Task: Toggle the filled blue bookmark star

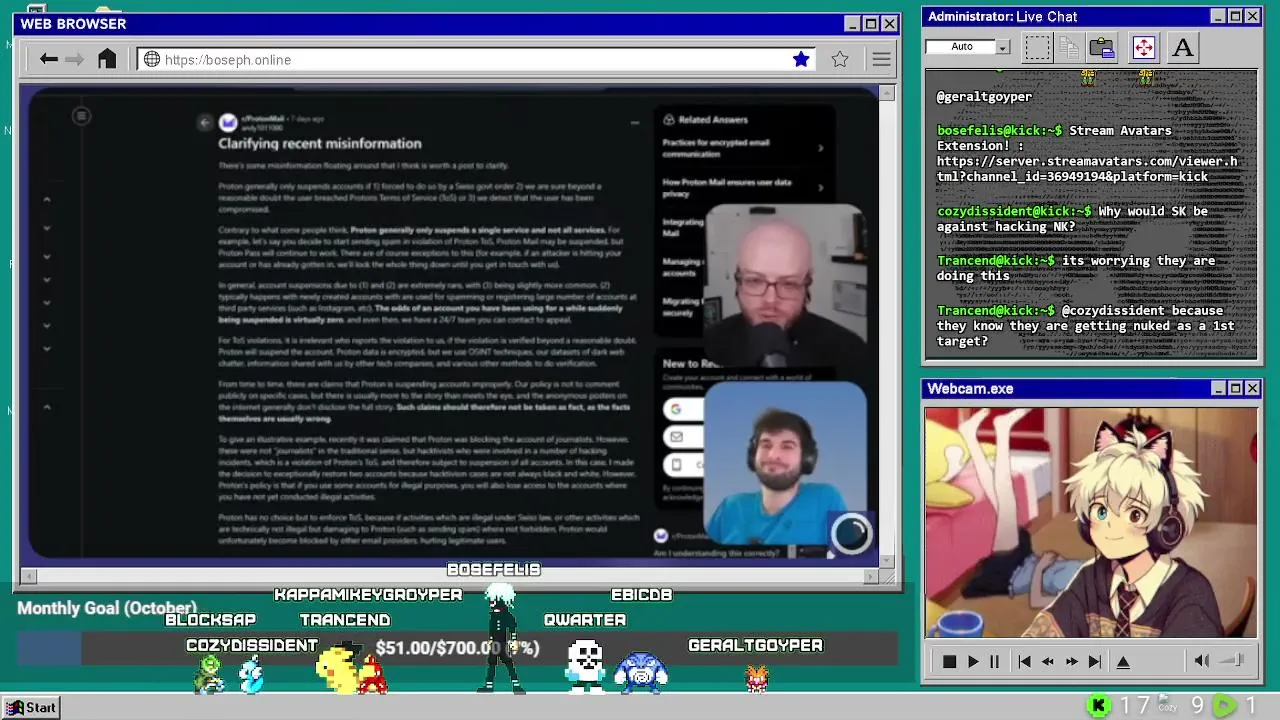Action: tap(801, 60)
